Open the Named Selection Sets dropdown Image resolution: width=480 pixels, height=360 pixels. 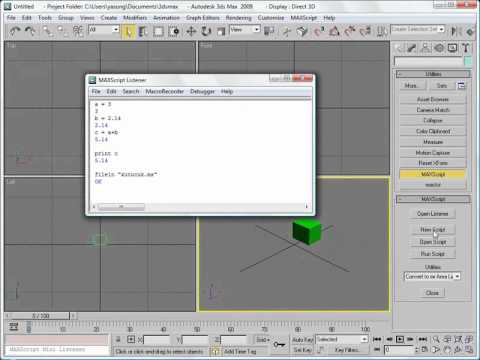(418, 29)
